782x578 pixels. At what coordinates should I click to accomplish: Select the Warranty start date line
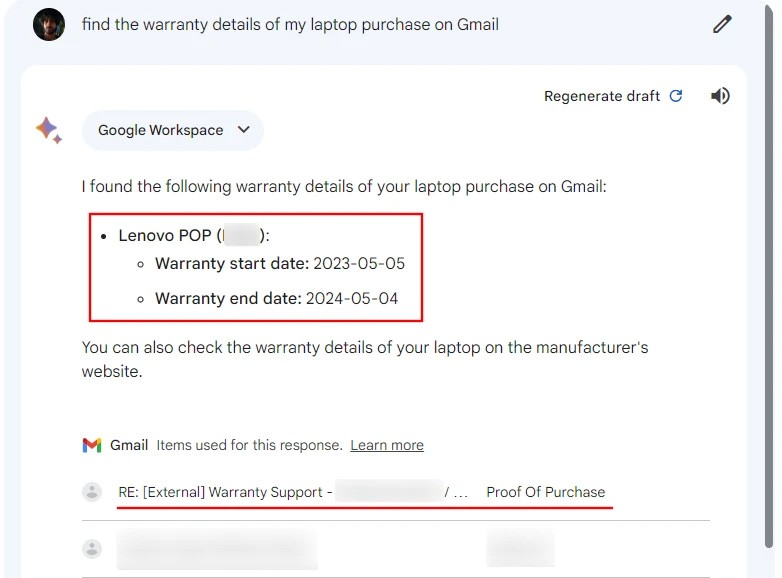coord(279,264)
